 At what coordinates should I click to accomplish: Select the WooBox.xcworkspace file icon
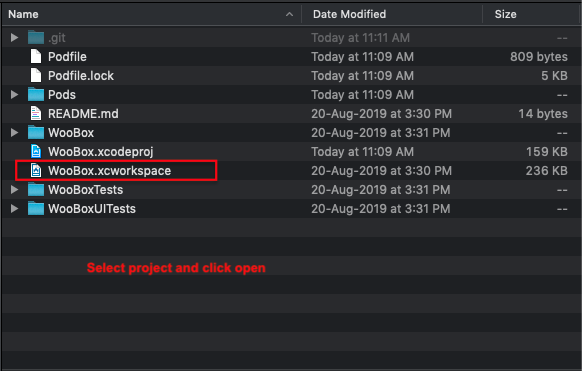coord(36,171)
